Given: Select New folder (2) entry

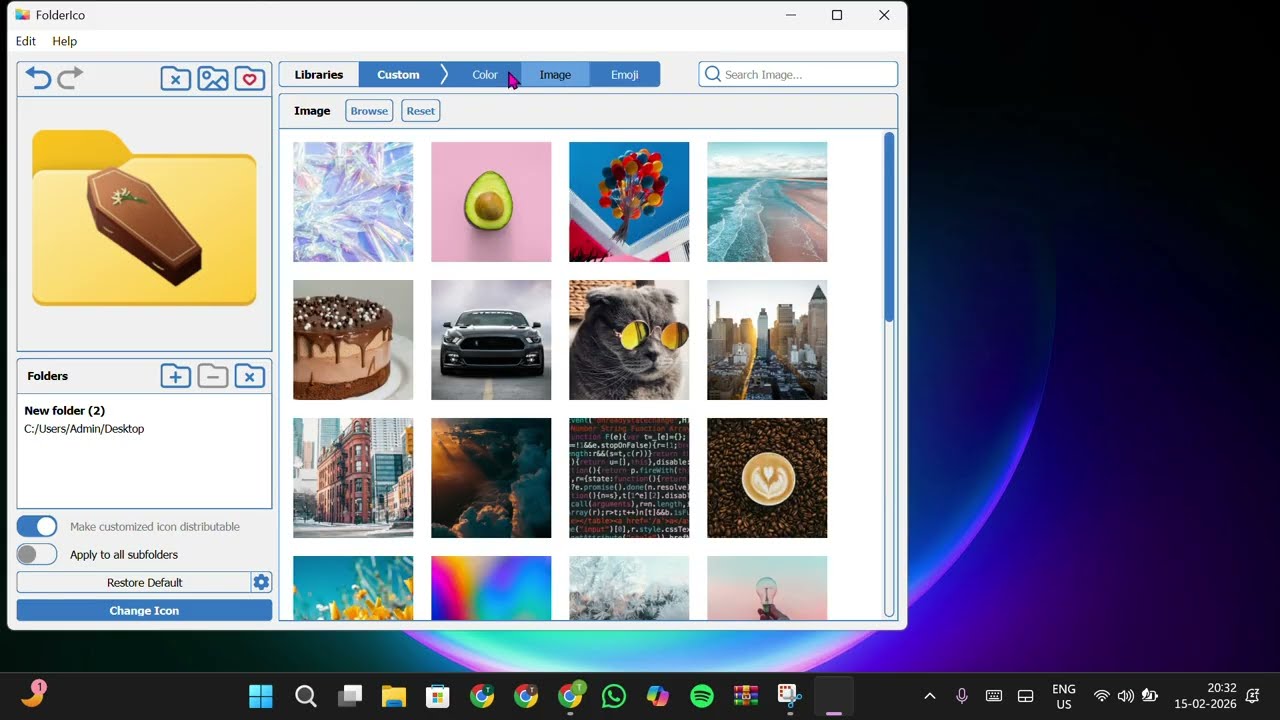Looking at the screenshot, I should tap(65, 410).
